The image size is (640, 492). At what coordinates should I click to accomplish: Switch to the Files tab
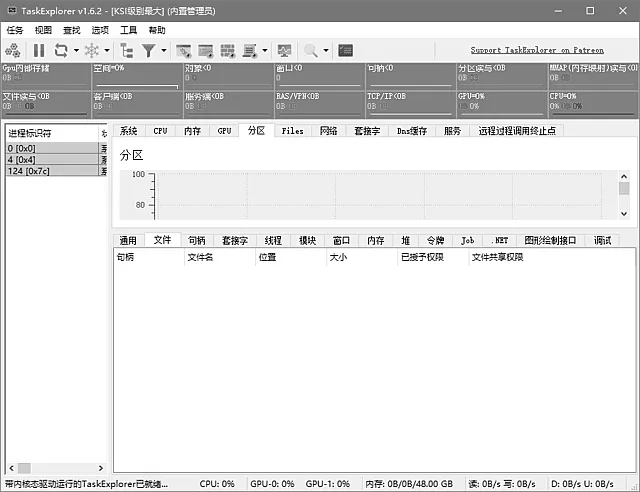(293, 131)
